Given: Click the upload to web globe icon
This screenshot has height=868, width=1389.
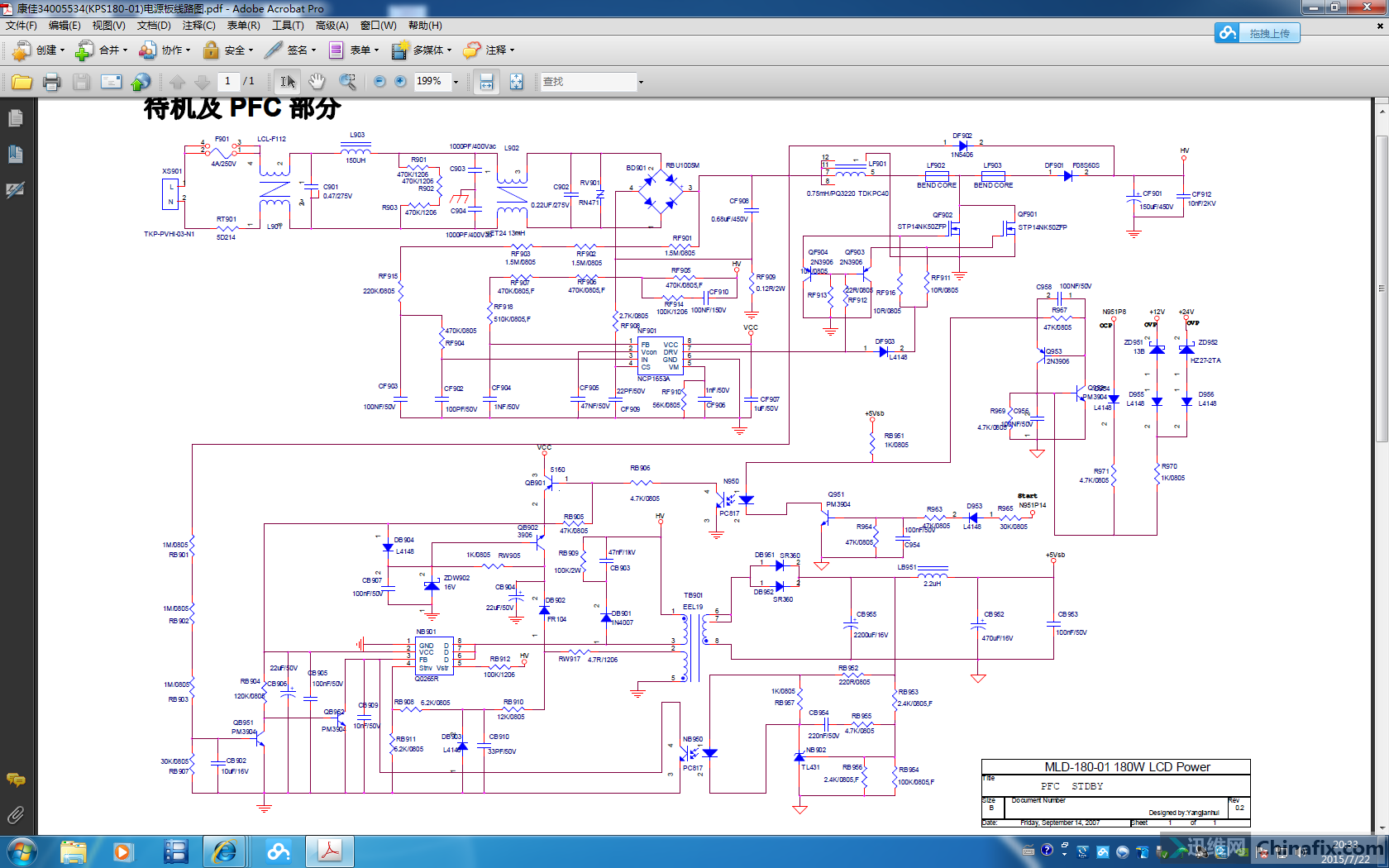Looking at the screenshot, I should tap(141, 82).
